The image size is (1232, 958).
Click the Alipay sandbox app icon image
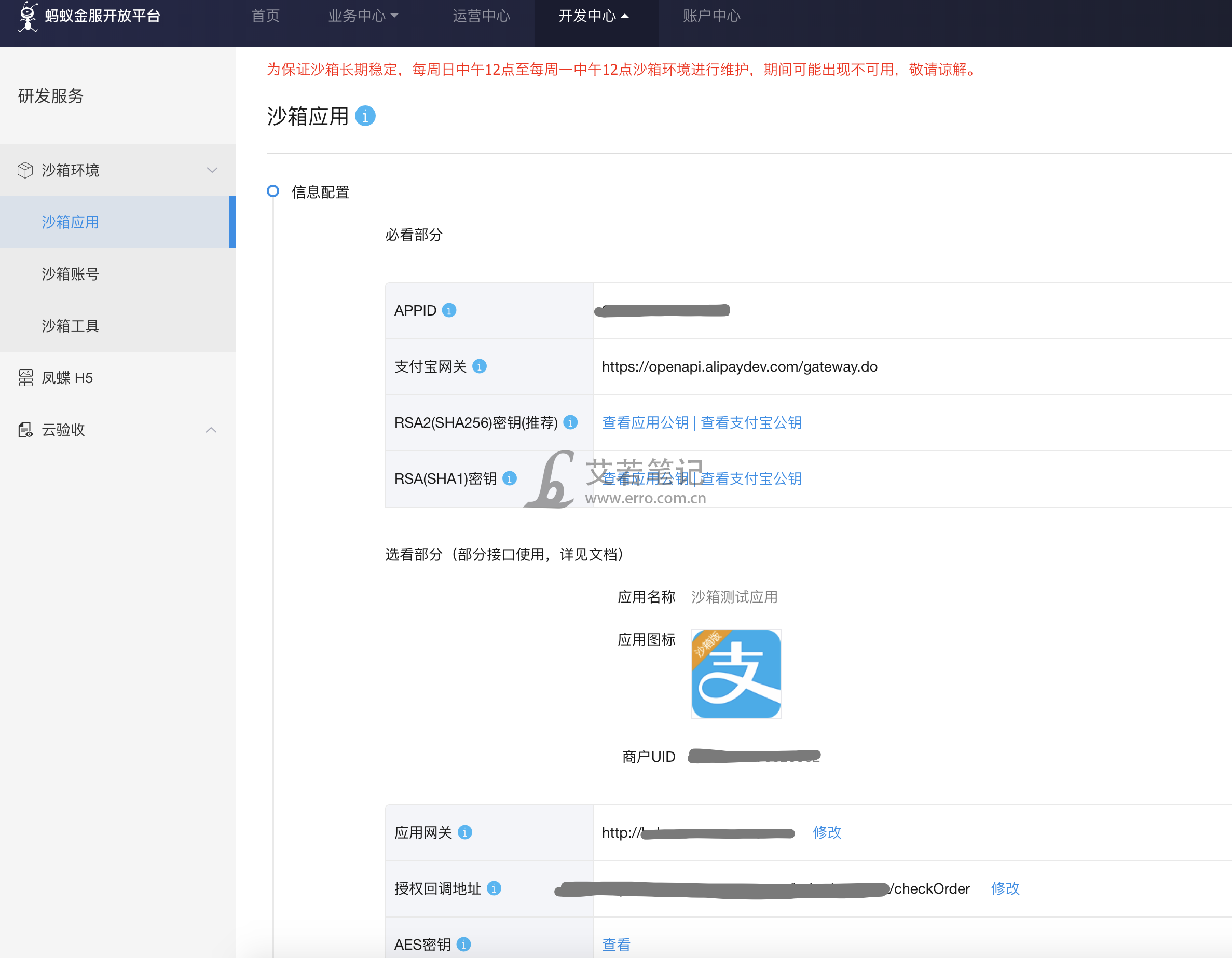coord(736,674)
